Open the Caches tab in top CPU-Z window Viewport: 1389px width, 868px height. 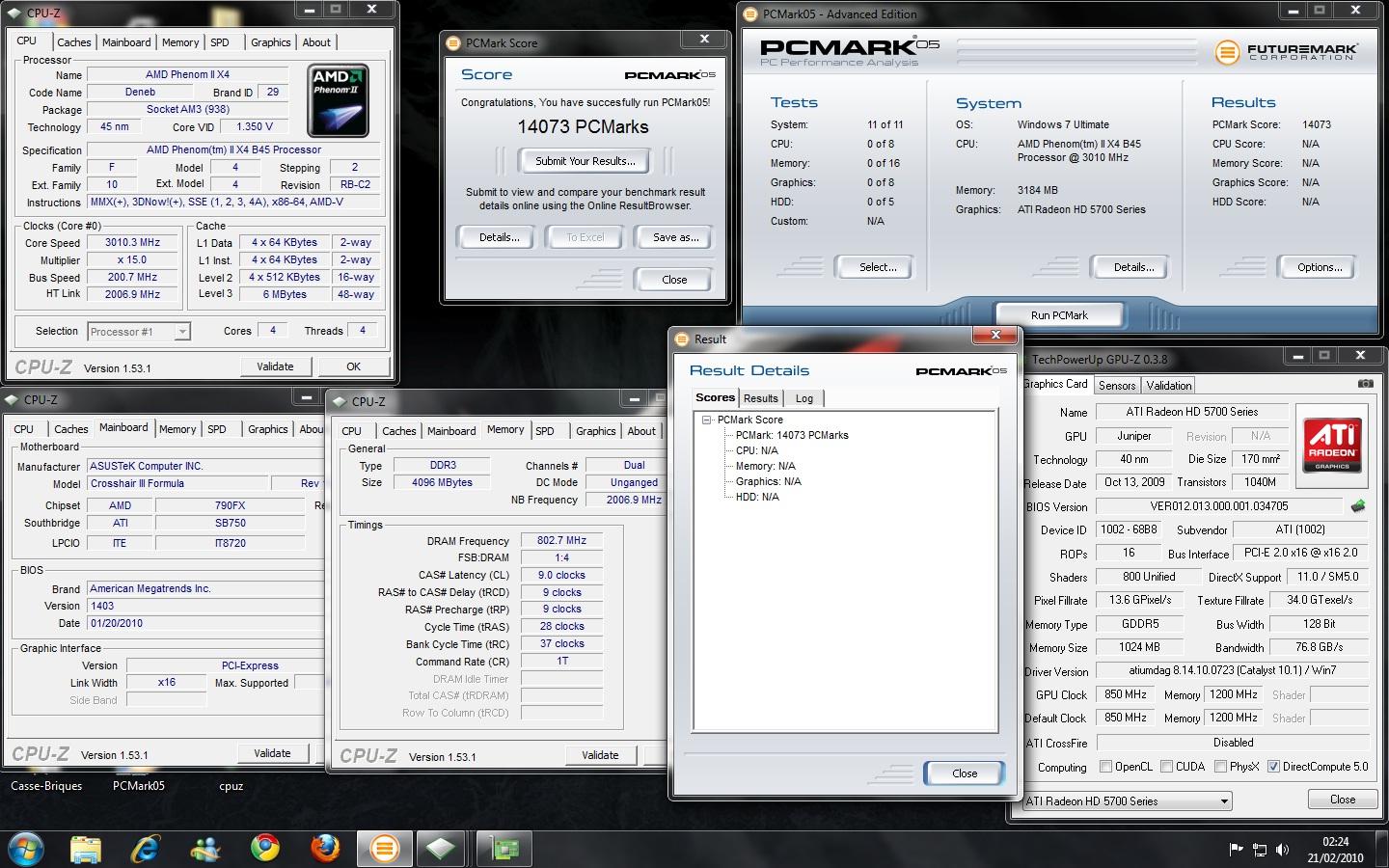point(73,42)
